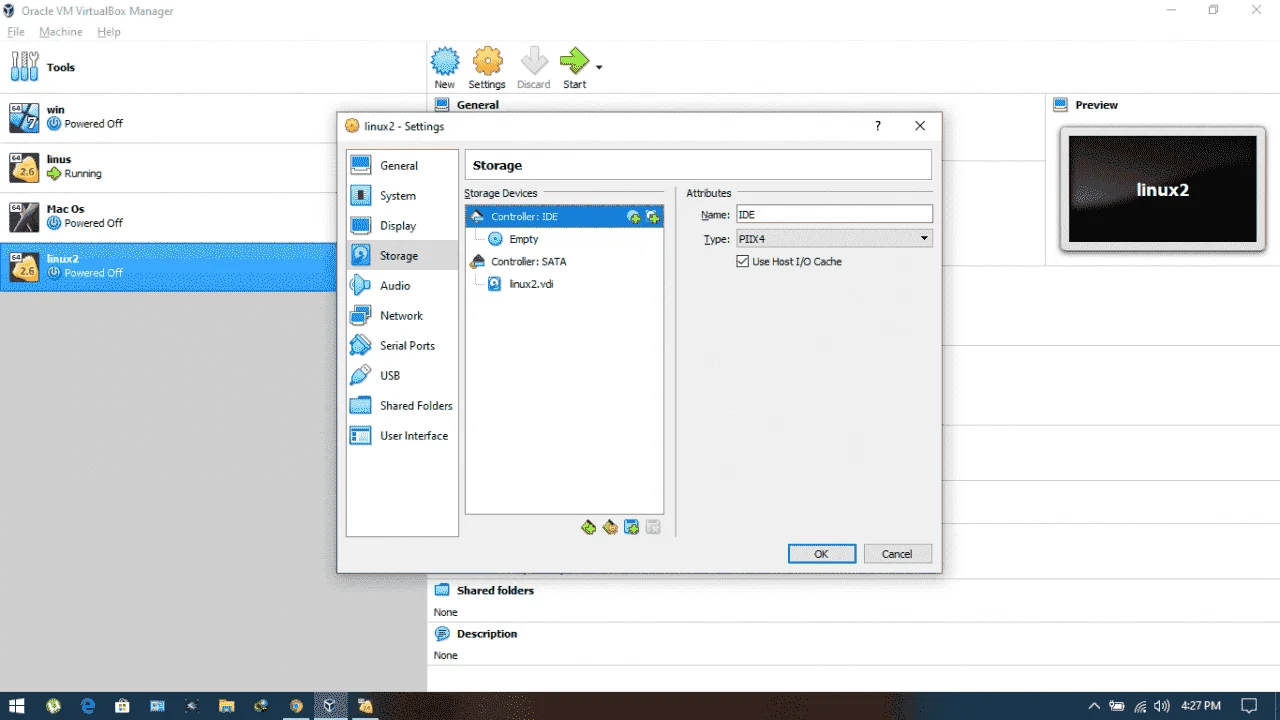The width and height of the screenshot is (1280, 720).
Task: Add hard disk to Controller: IDE
Action: pyautogui.click(x=653, y=217)
